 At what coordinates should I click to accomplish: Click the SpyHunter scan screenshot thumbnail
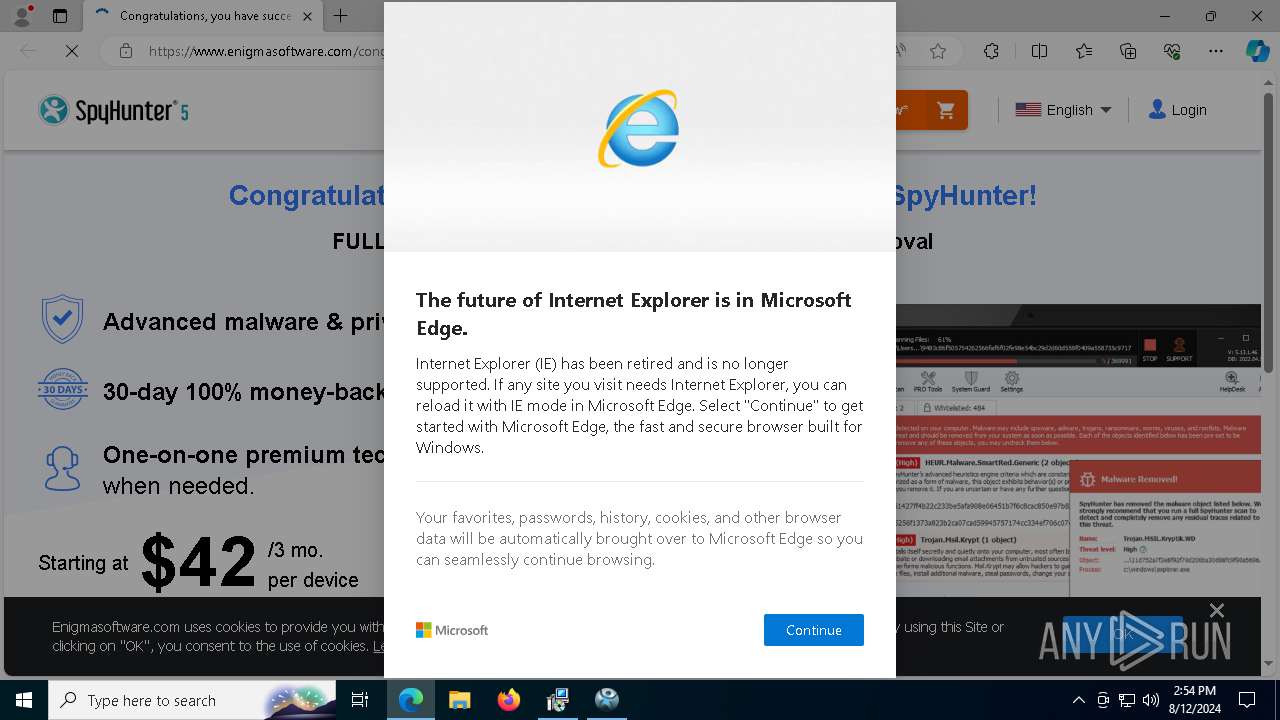[1078, 450]
